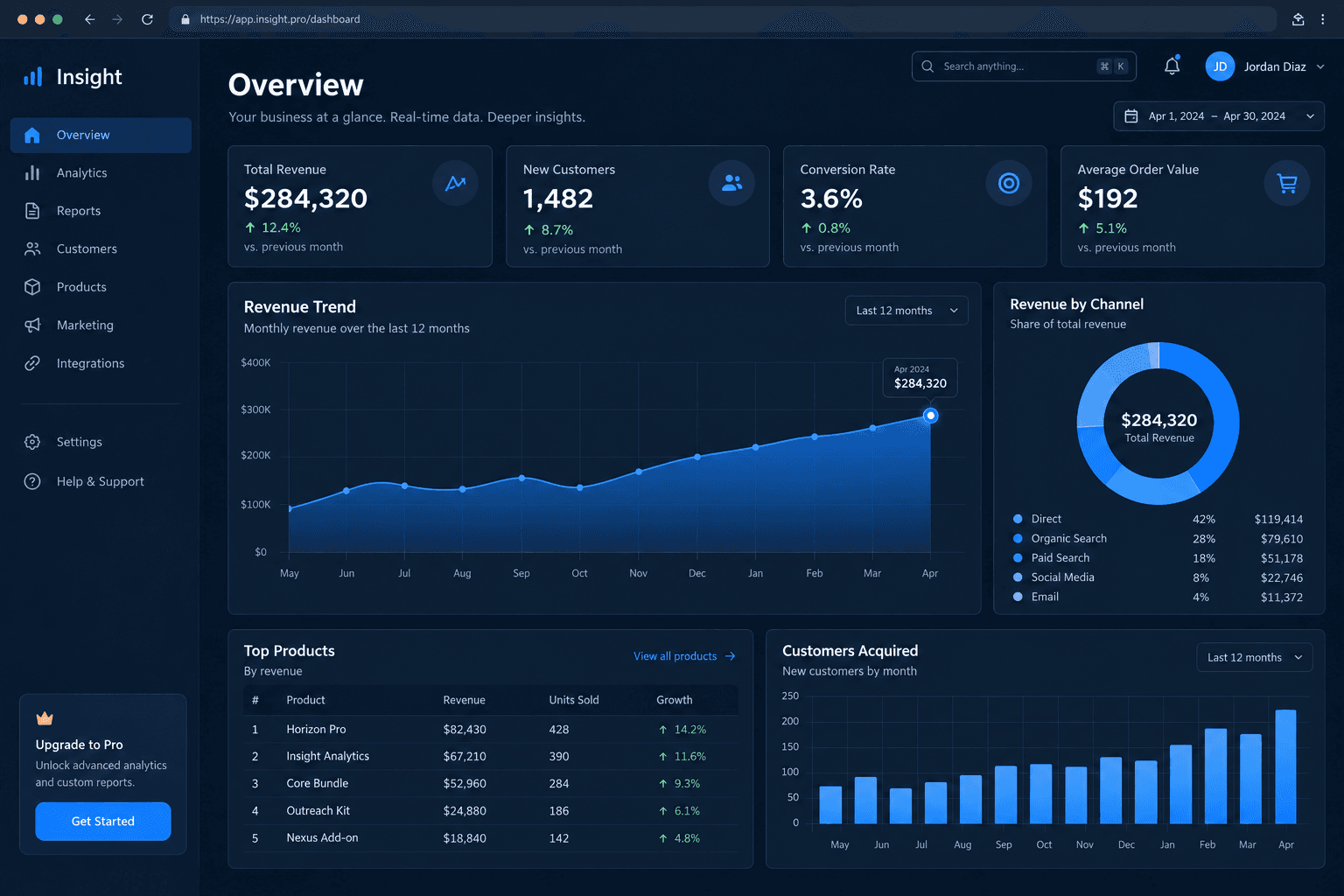Click Social Media legend dot
The width and height of the screenshot is (1344, 896).
[1018, 577]
